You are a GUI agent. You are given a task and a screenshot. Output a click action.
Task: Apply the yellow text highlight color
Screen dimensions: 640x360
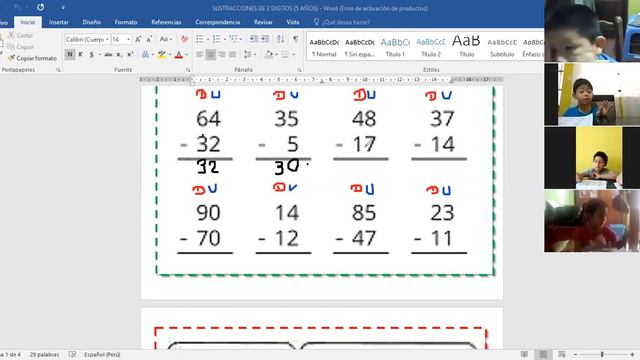click(x=162, y=54)
